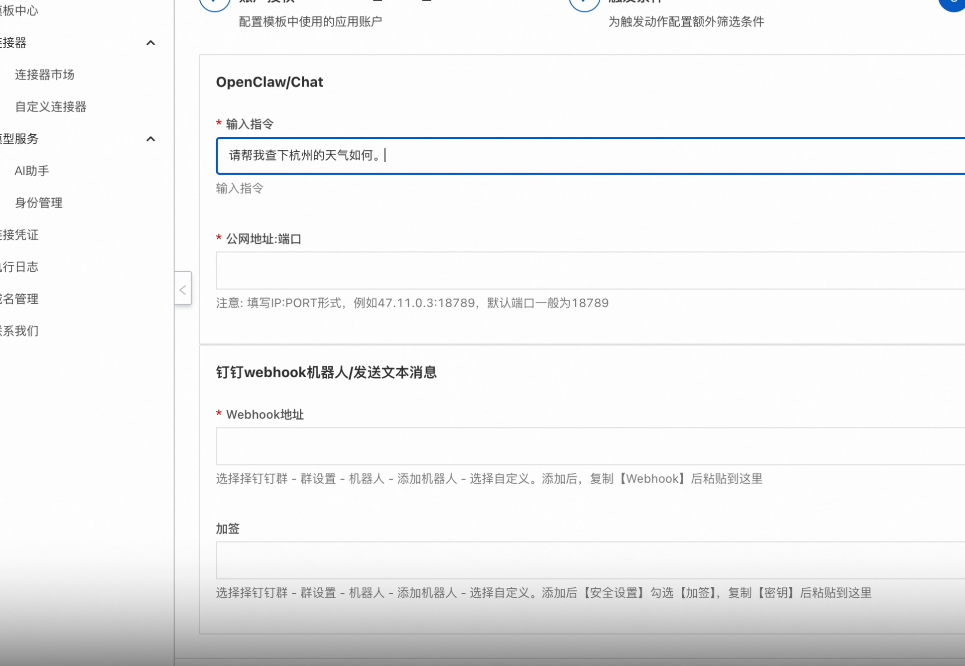Click the 为触发动作配置额外筛选条件 step description

[686, 22]
